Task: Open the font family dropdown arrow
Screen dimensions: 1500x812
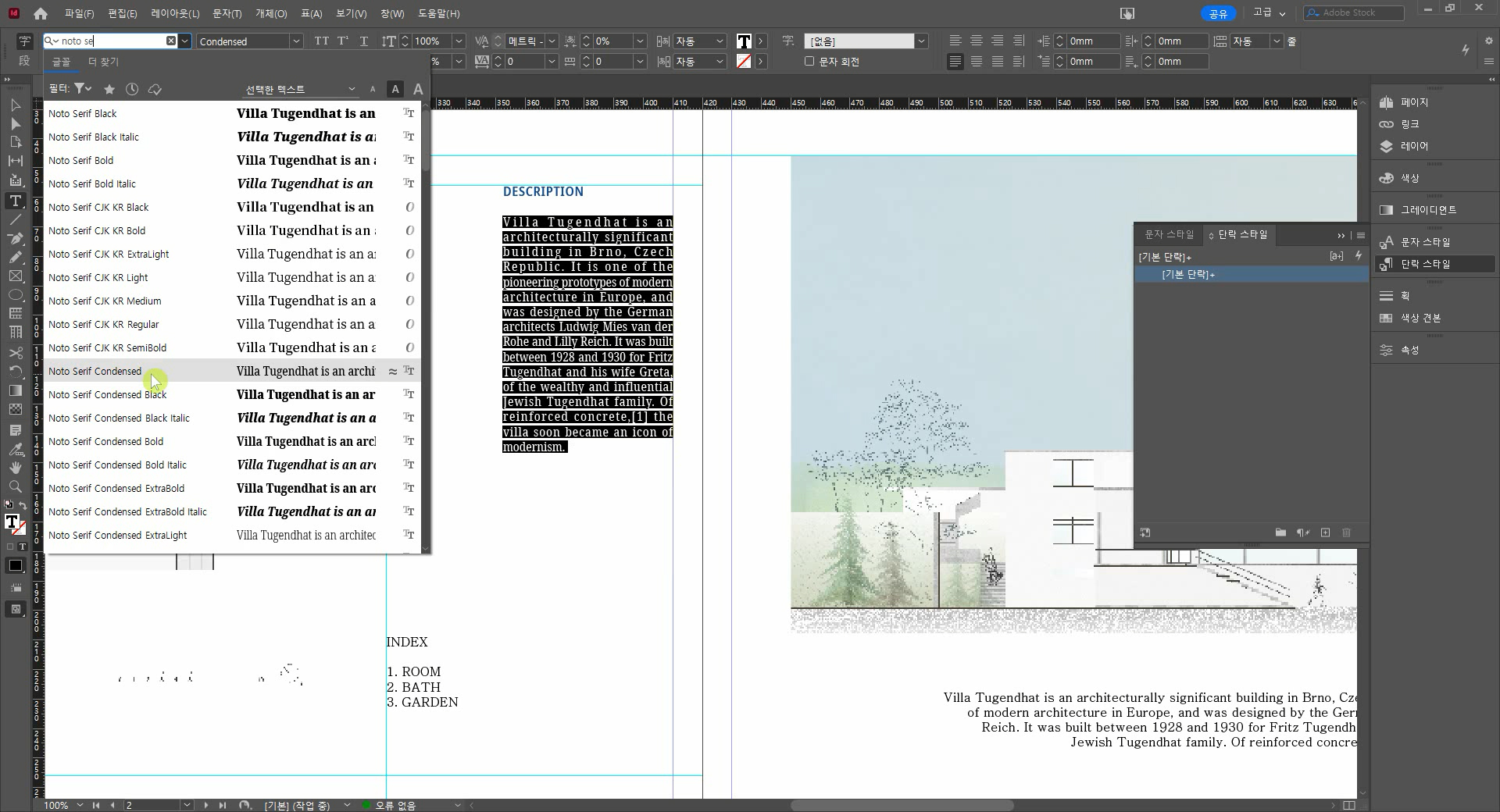Action: (184, 41)
